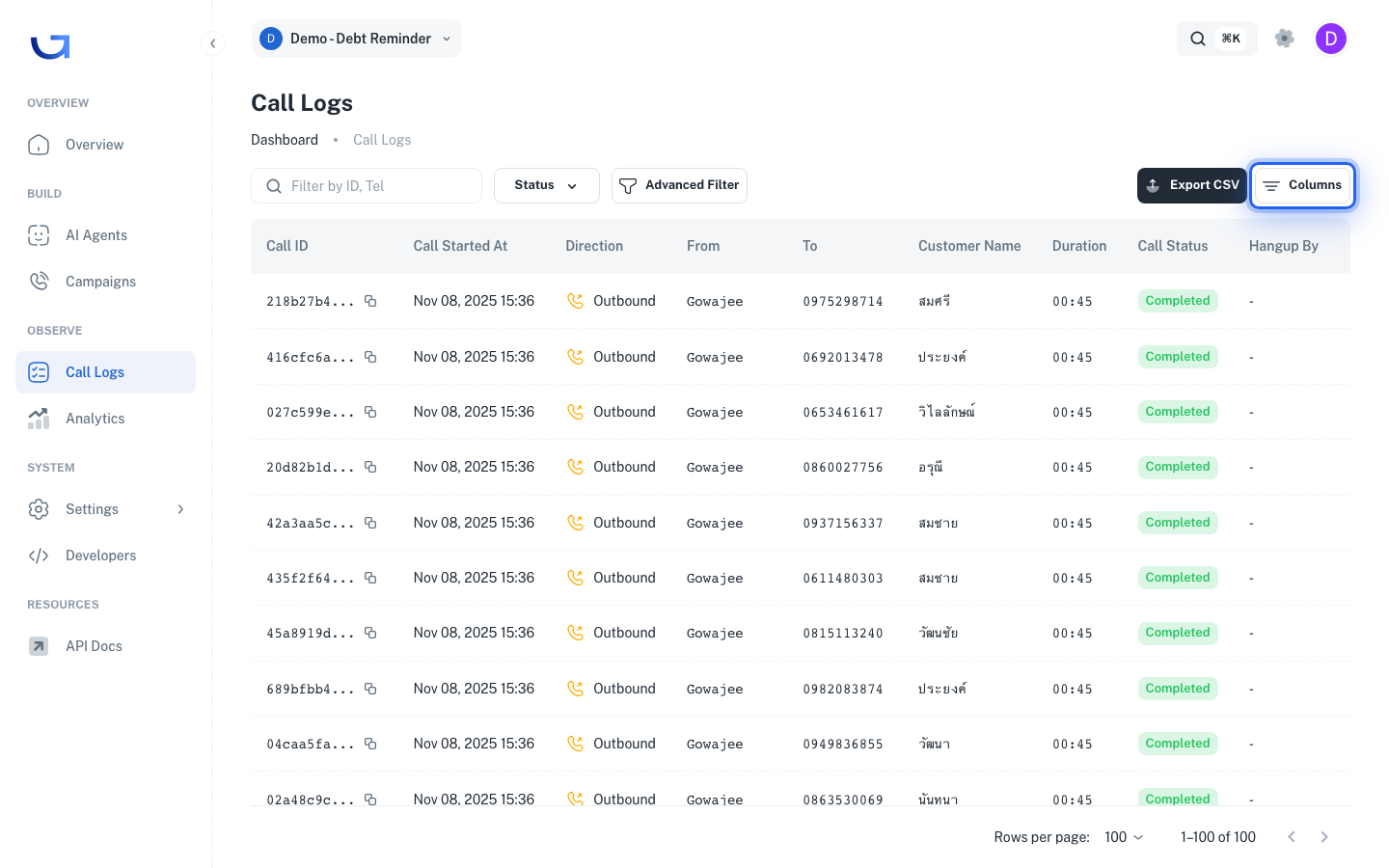Click Completed badge in 218b27b4 row
This screenshot has height=868, width=1389.
coord(1178,301)
